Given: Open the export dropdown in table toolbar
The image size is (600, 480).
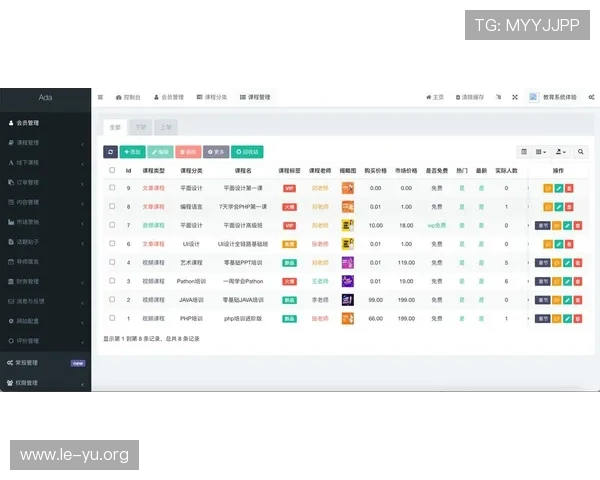Looking at the screenshot, I should point(561,152).
